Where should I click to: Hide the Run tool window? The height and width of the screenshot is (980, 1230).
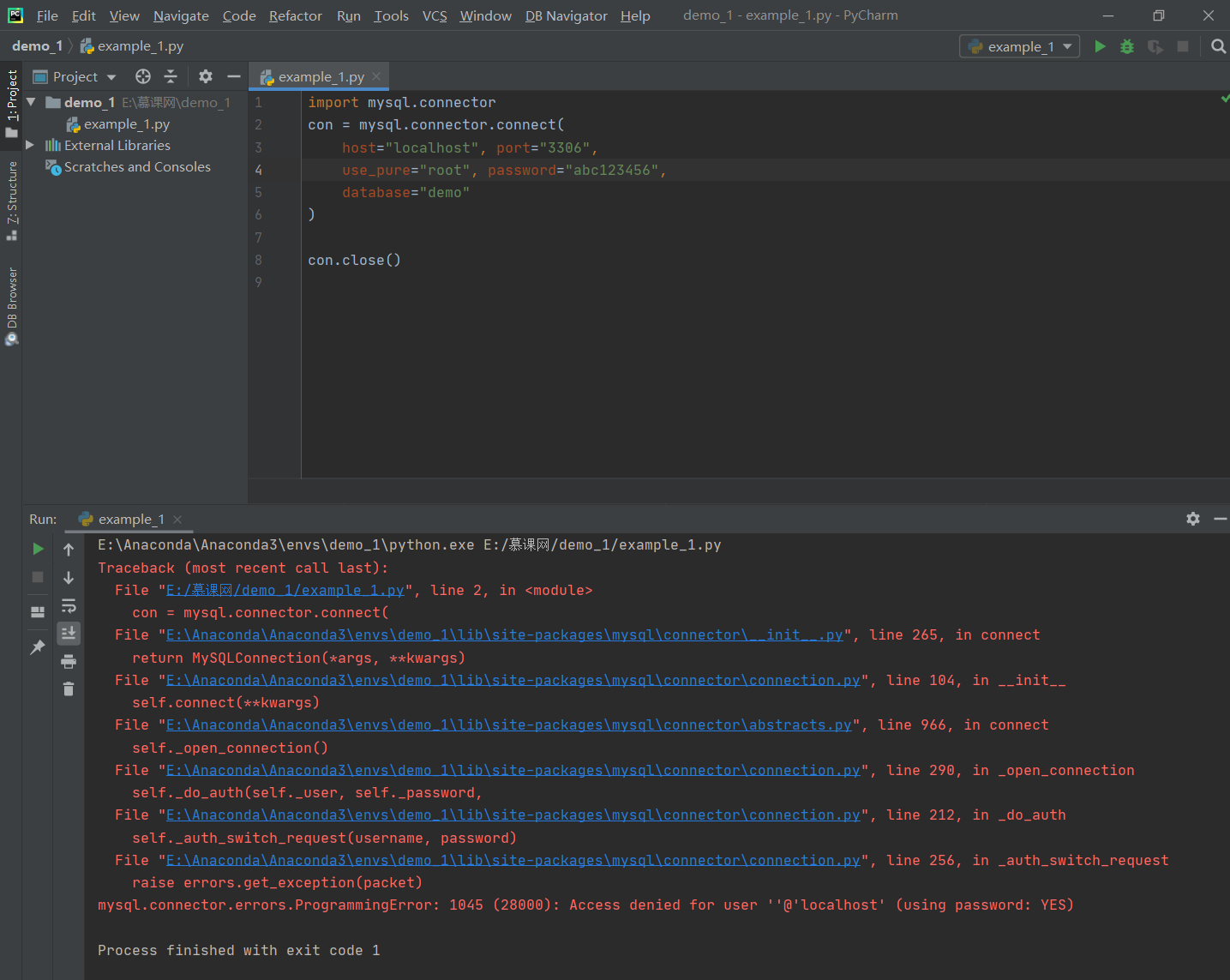[1221, 519]
